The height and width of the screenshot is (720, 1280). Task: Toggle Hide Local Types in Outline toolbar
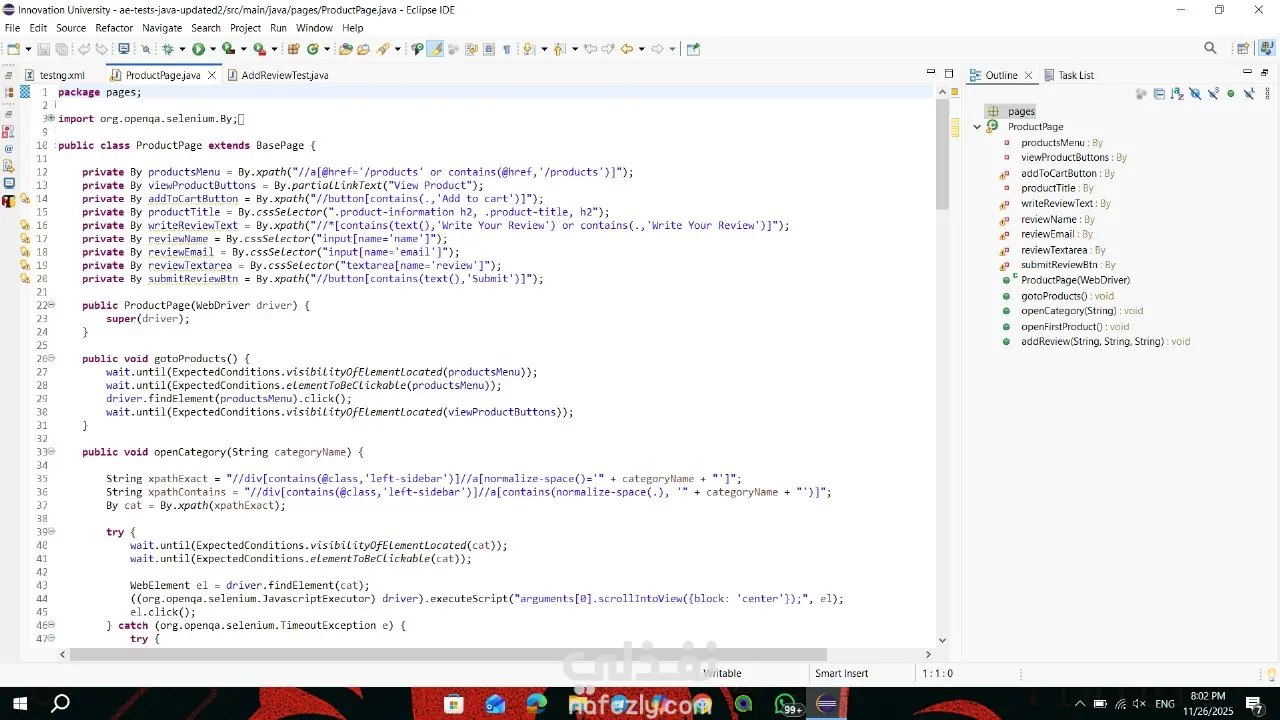(x=1249, y=94)
